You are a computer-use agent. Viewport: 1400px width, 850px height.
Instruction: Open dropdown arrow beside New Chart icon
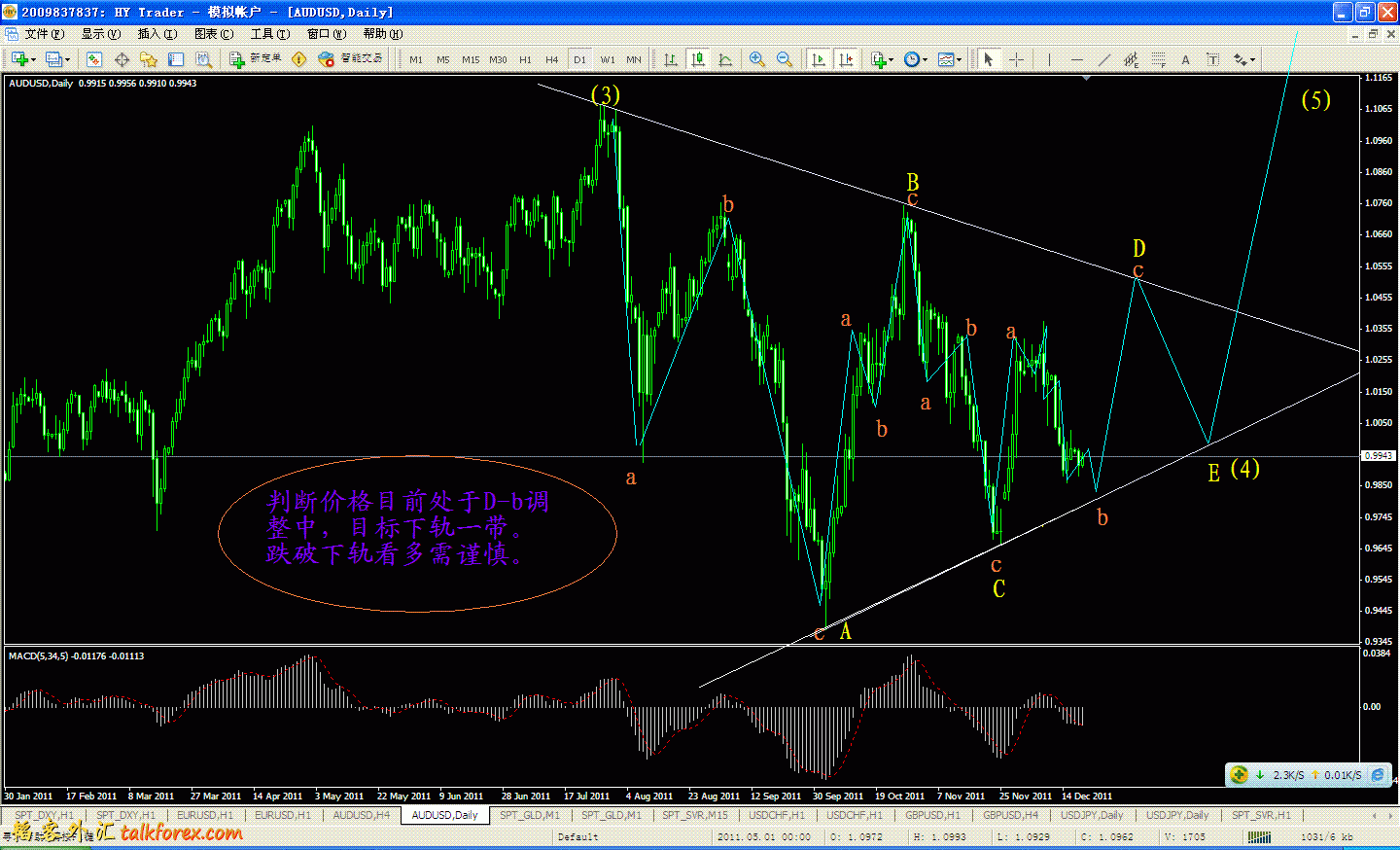coord(34,59)
